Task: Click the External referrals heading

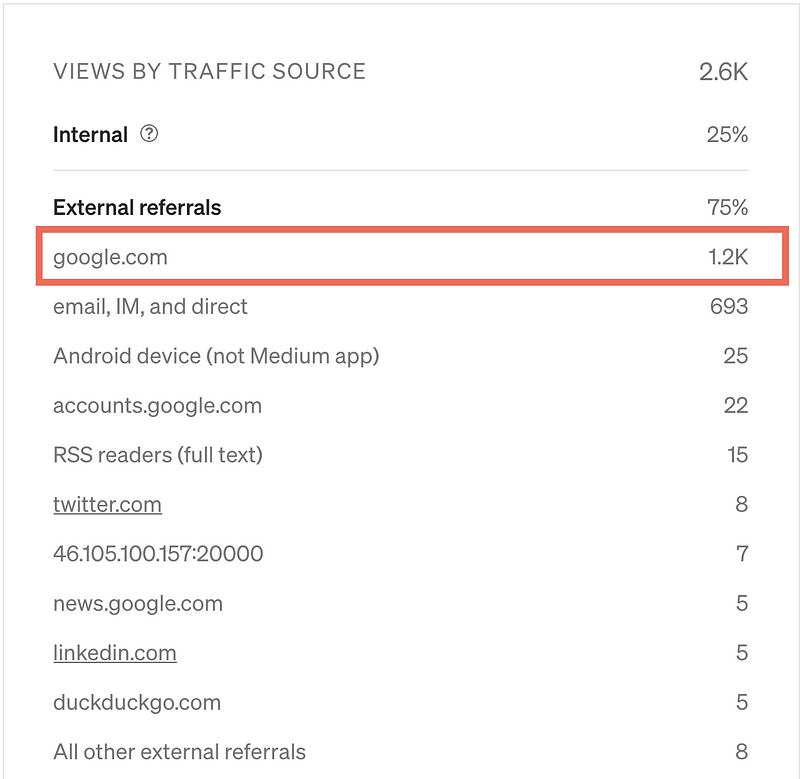Action: pyautogui.click(x=137, y=207)
